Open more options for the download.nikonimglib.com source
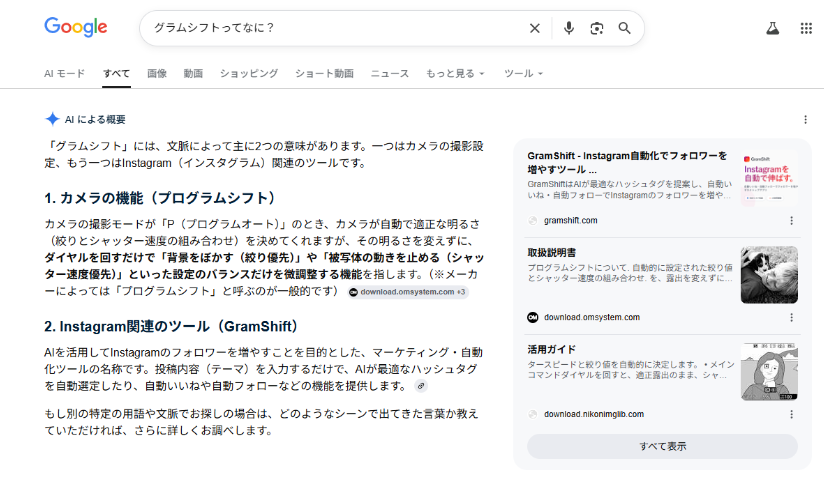This screenshot has height=479, width=824. 791,415
